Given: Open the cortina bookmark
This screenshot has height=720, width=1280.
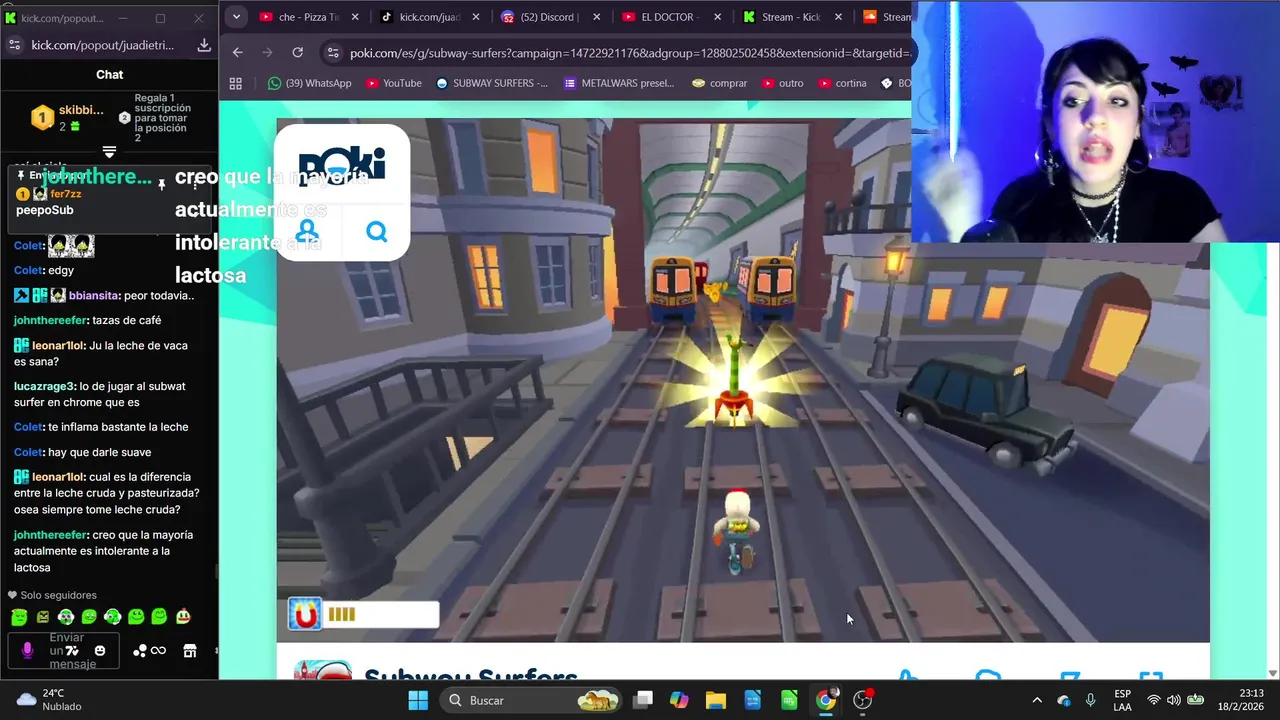Looking at the screenshot, I should tap(842, 83).
